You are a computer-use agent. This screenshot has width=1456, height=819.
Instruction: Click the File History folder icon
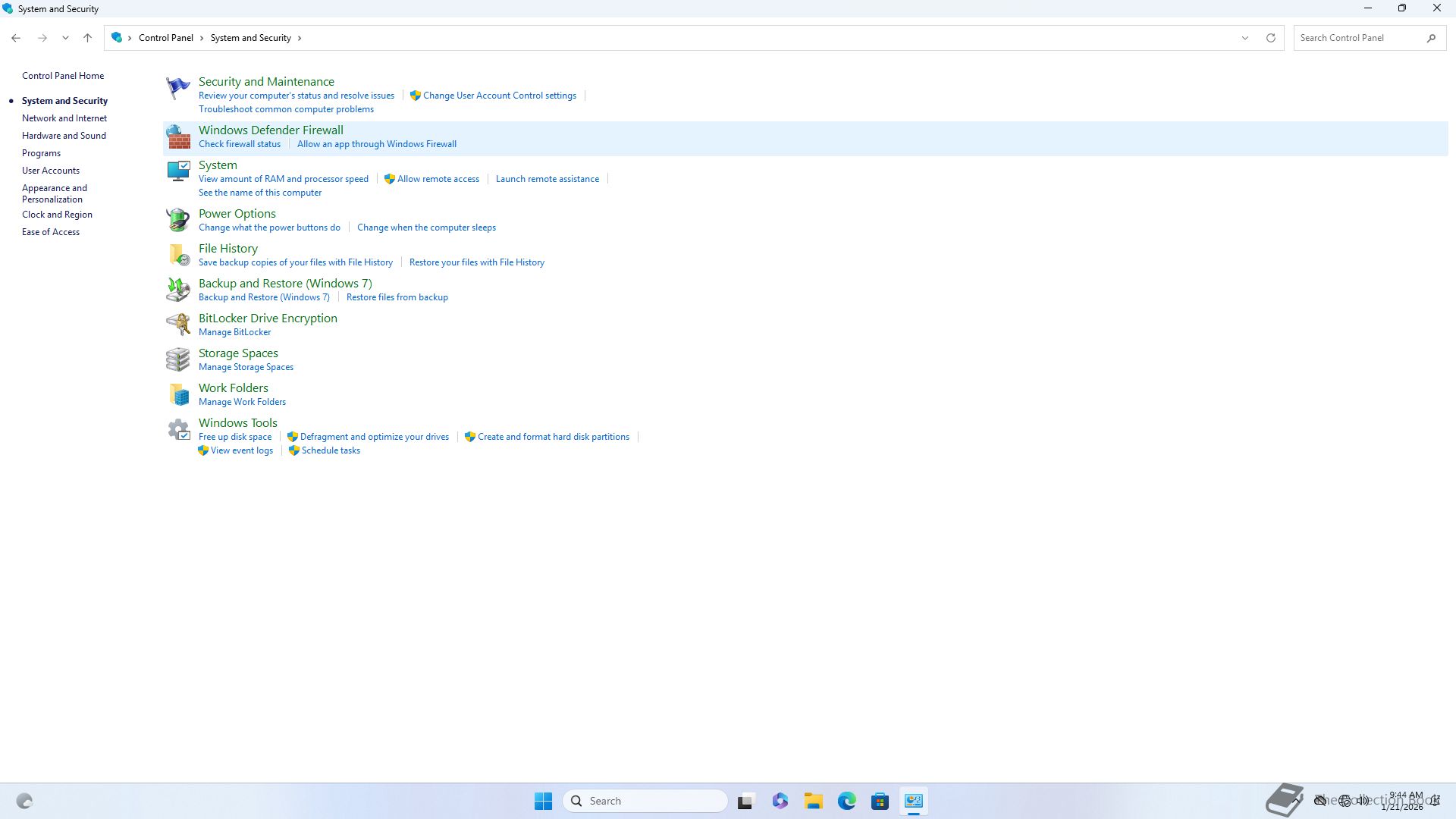pos(178,255)
